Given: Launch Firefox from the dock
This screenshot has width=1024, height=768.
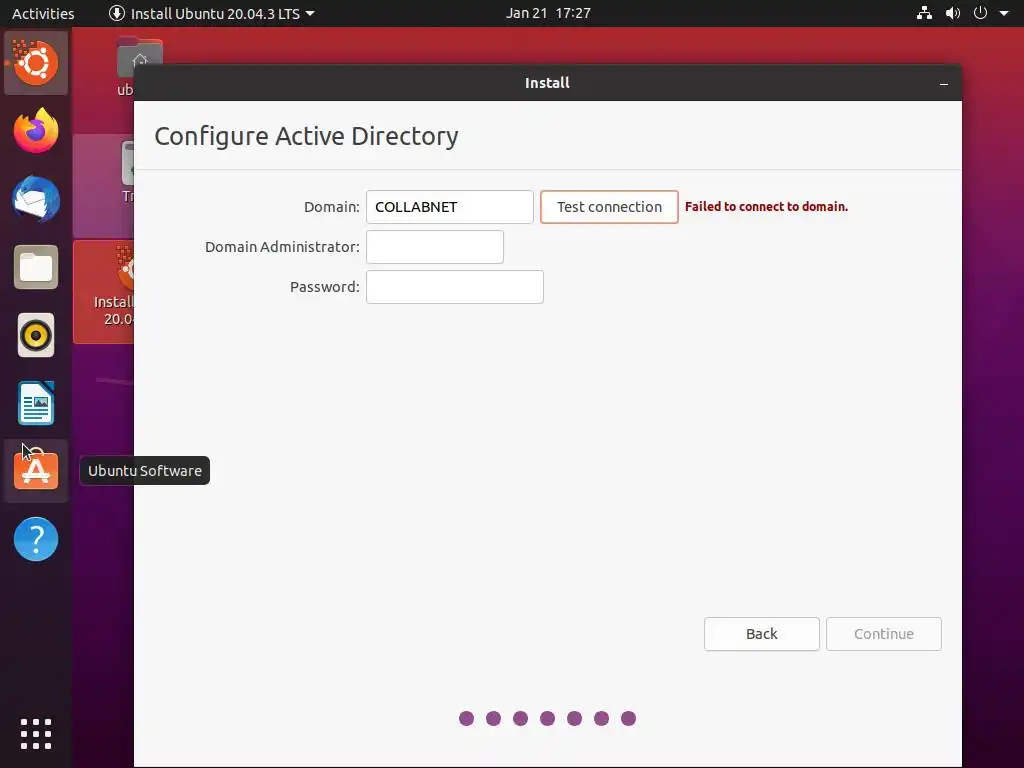Looking at the screenshot, I should point(36,131).
